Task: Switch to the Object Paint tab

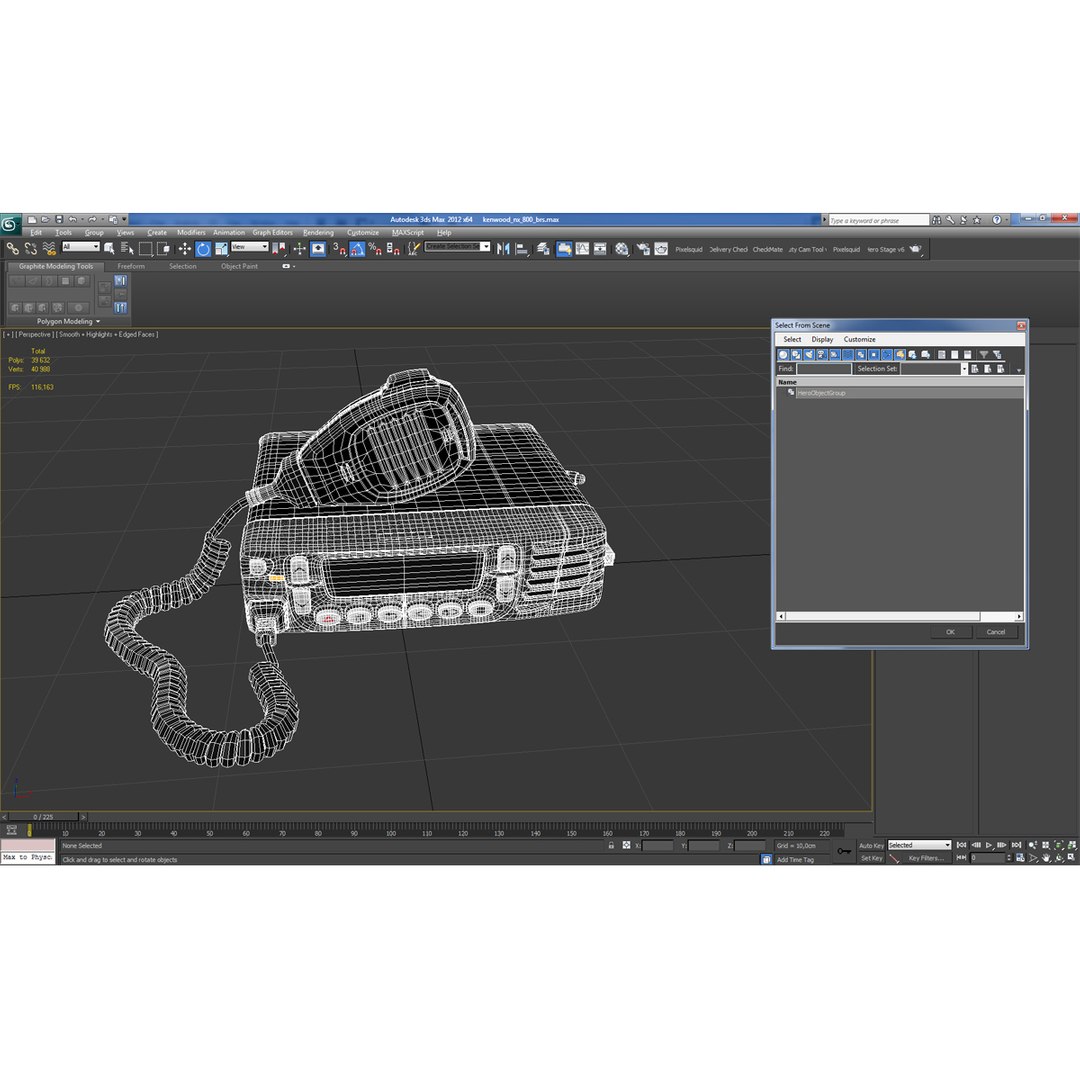Action: click(x=239, y=267)
